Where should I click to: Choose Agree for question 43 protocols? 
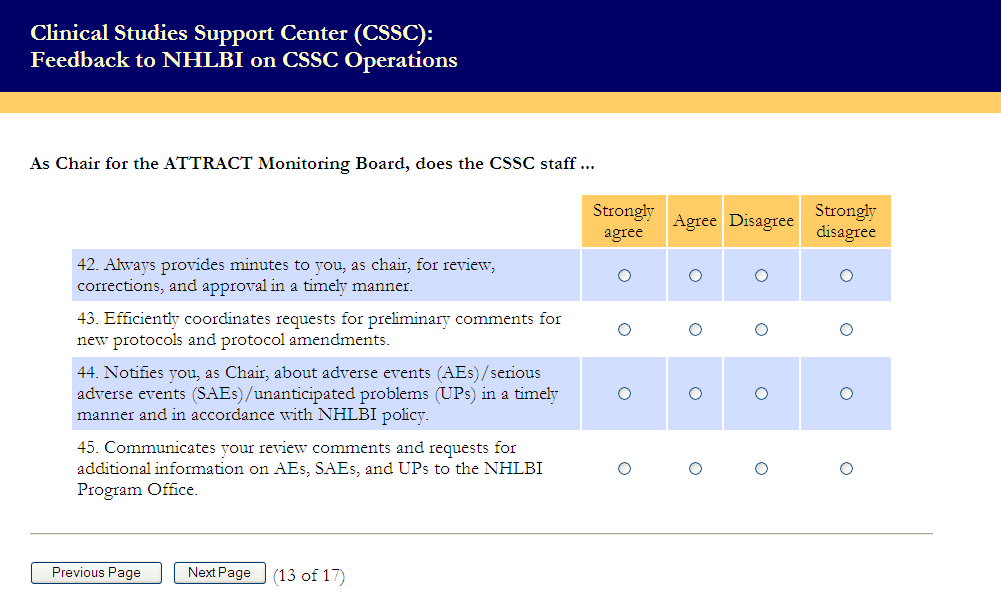pos(695,330)
